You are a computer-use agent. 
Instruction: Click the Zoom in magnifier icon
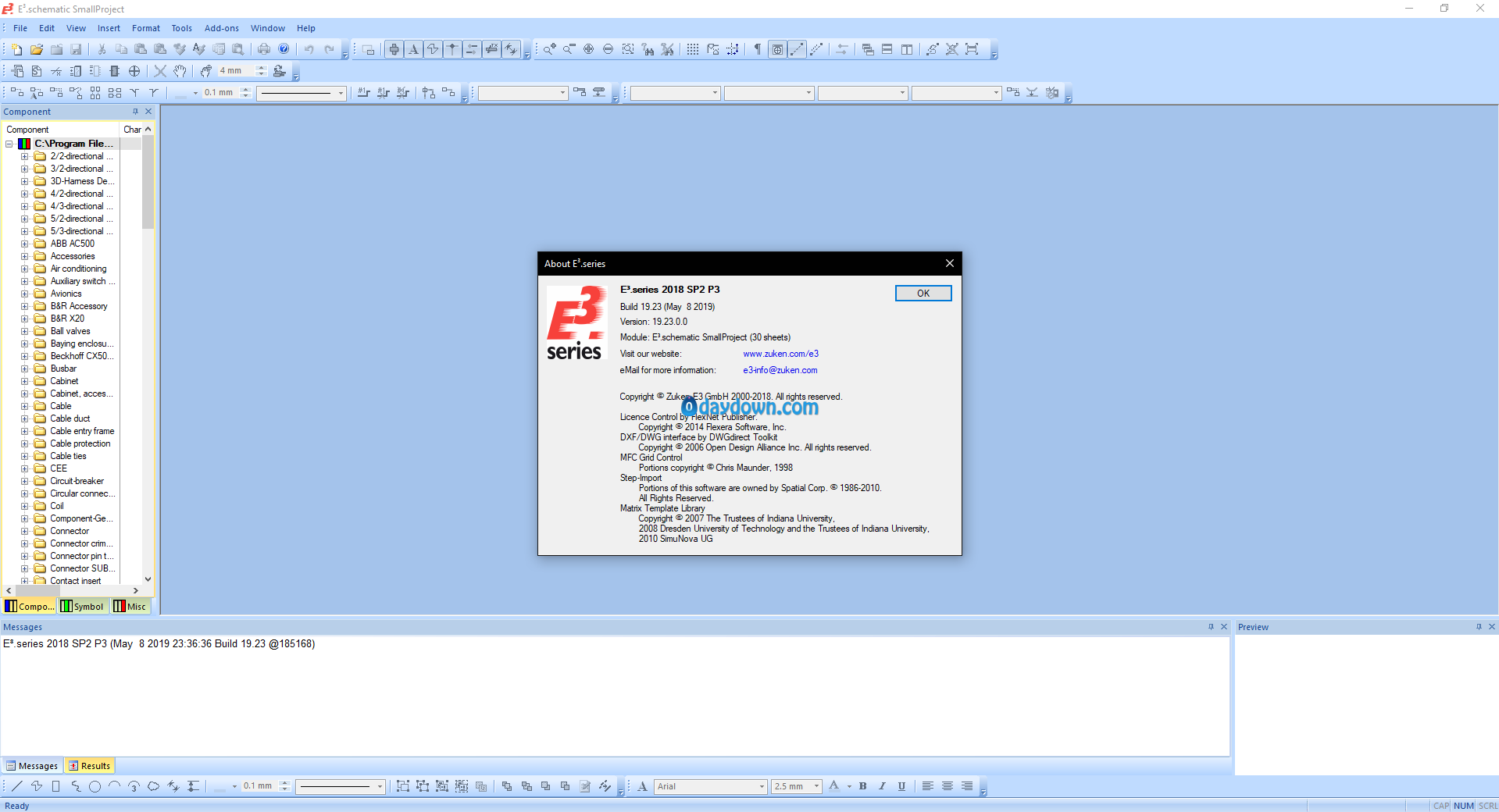pos(550,49)
